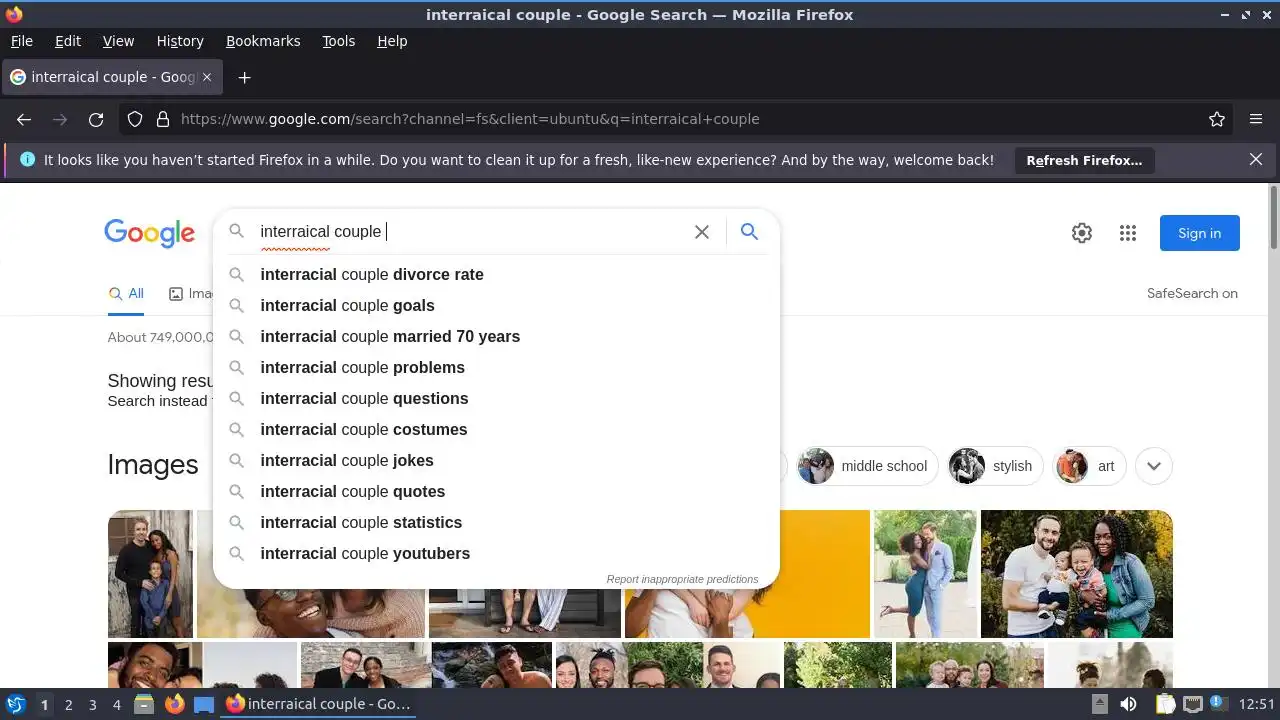Open Google quick settings gear

pos(1082,233)
